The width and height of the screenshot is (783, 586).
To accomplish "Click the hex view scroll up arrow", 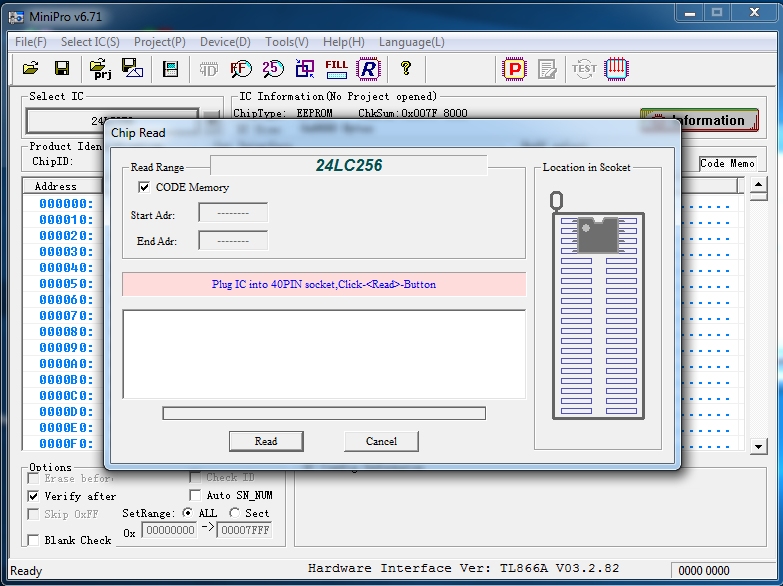I will point(758,184).
